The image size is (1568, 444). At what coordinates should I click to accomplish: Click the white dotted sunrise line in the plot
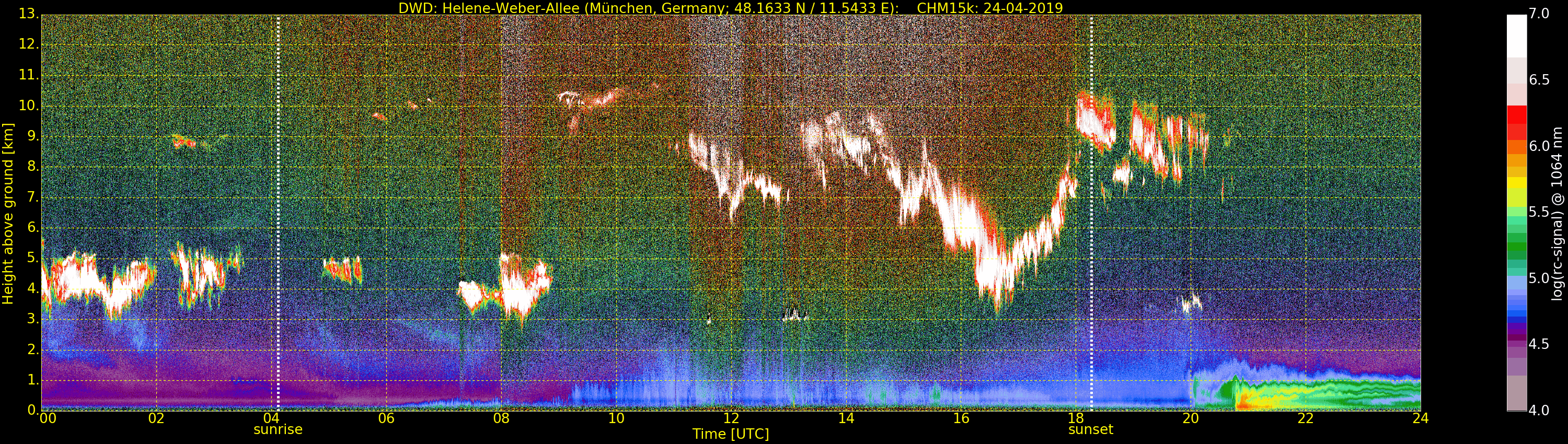[x=278, y=213]
